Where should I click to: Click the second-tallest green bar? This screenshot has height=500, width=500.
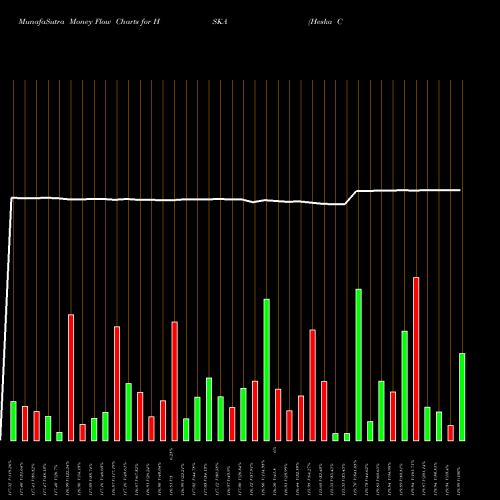(x=267, y=370)
